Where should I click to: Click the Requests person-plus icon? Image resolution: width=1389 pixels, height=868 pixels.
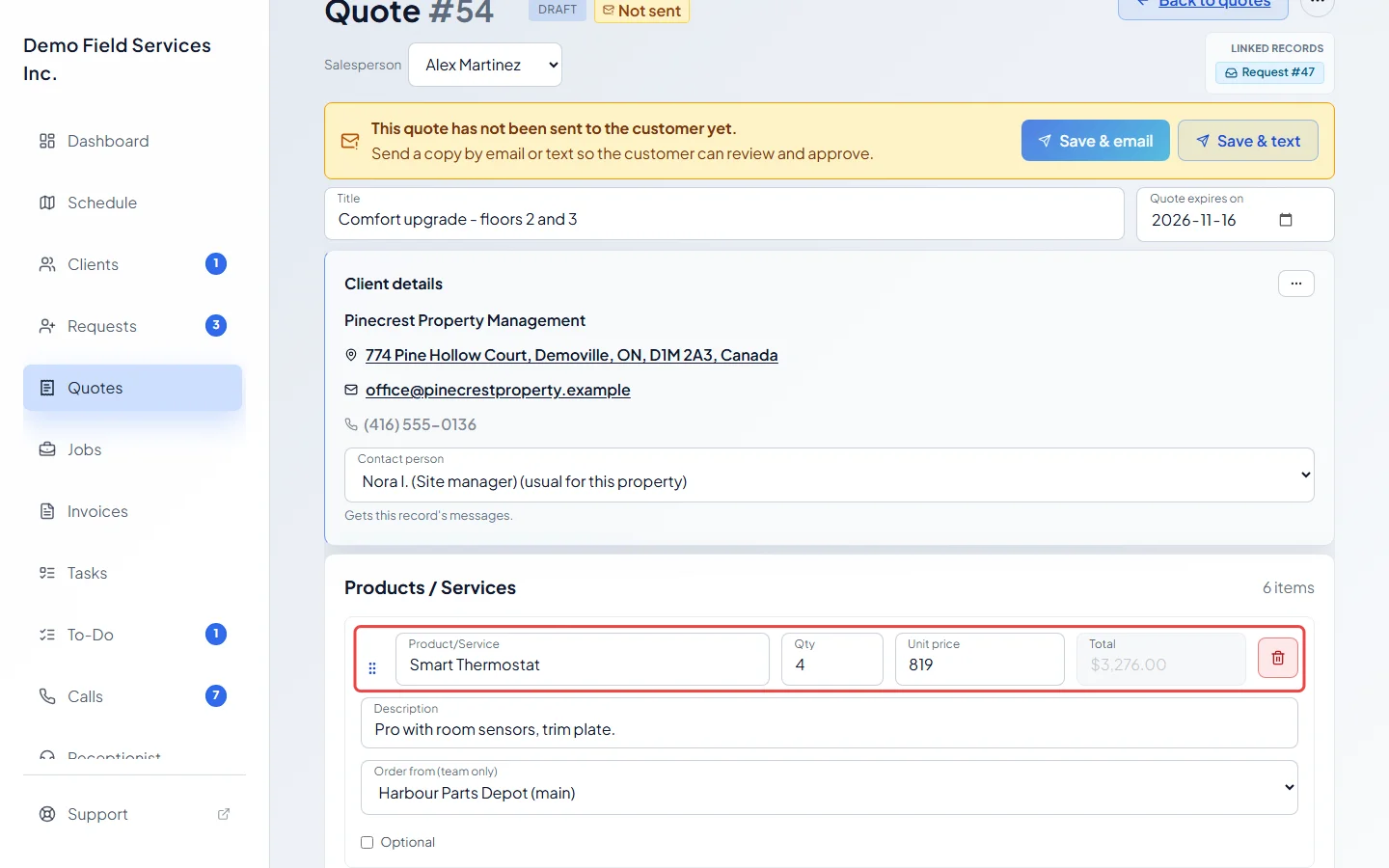click(47, 326)
